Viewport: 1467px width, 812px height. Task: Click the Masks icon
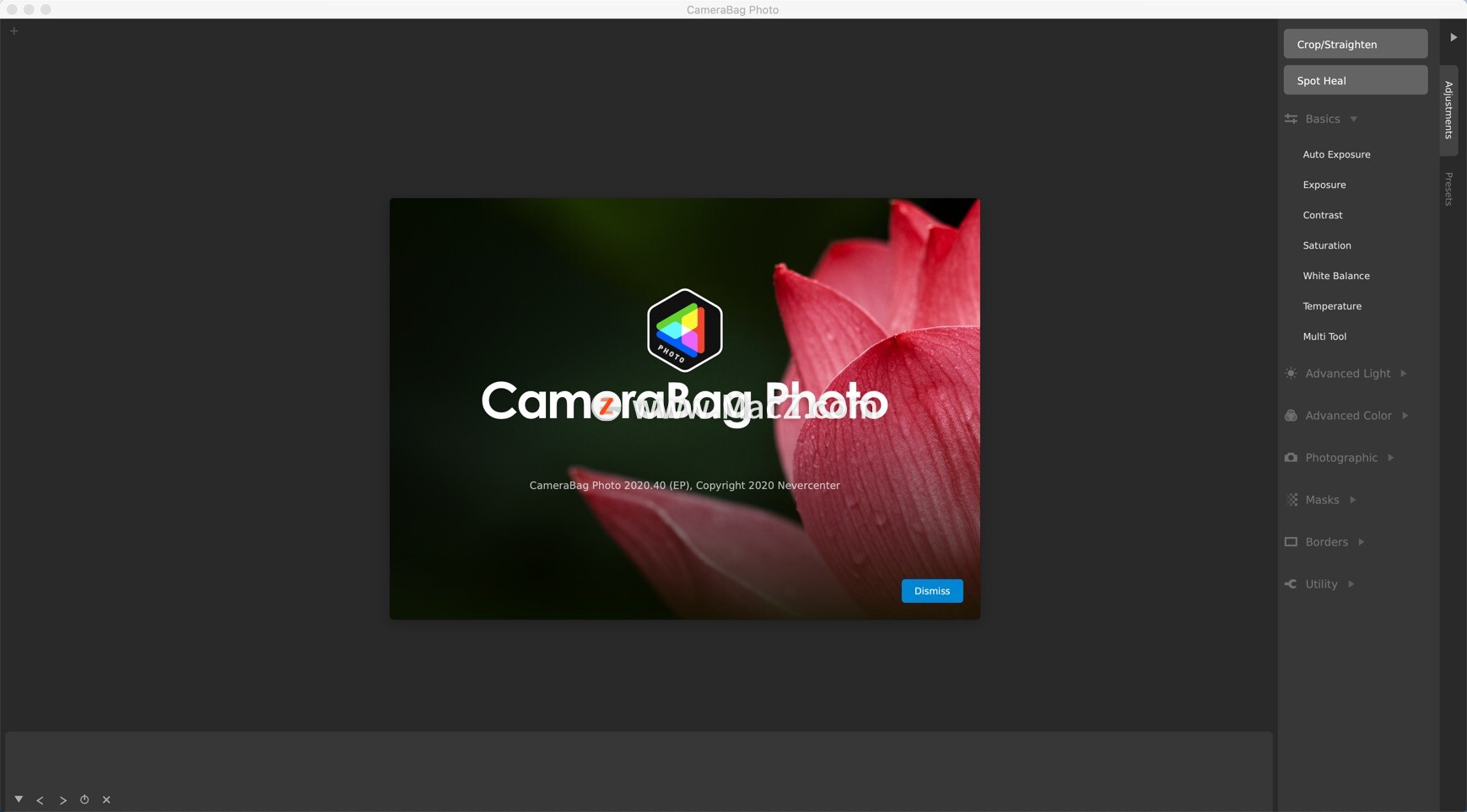[x=1292, y=500]
